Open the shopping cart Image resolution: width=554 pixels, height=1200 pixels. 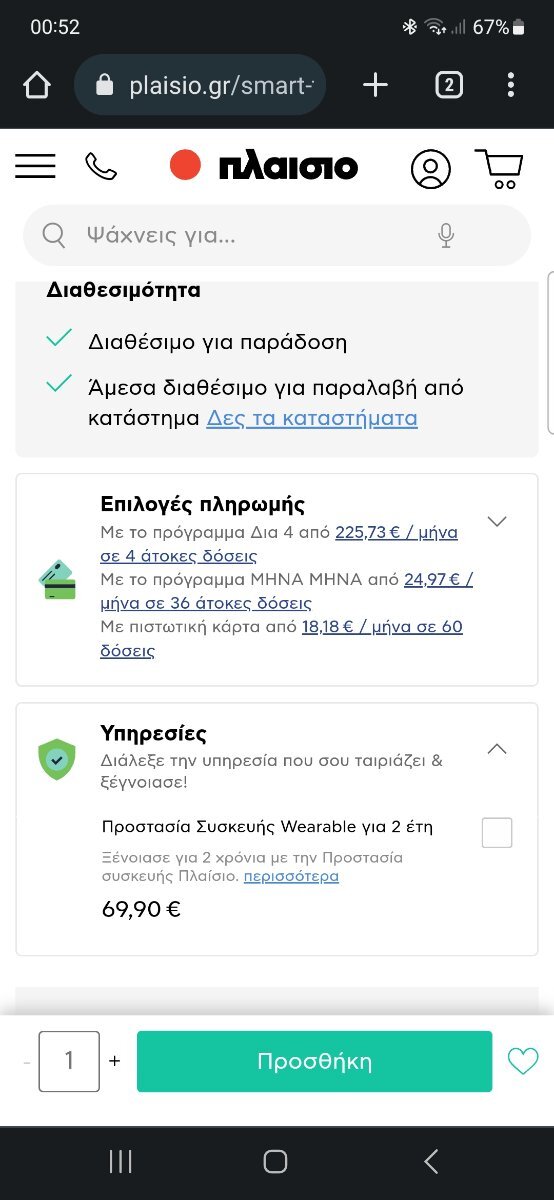click(x=498, y=168)
